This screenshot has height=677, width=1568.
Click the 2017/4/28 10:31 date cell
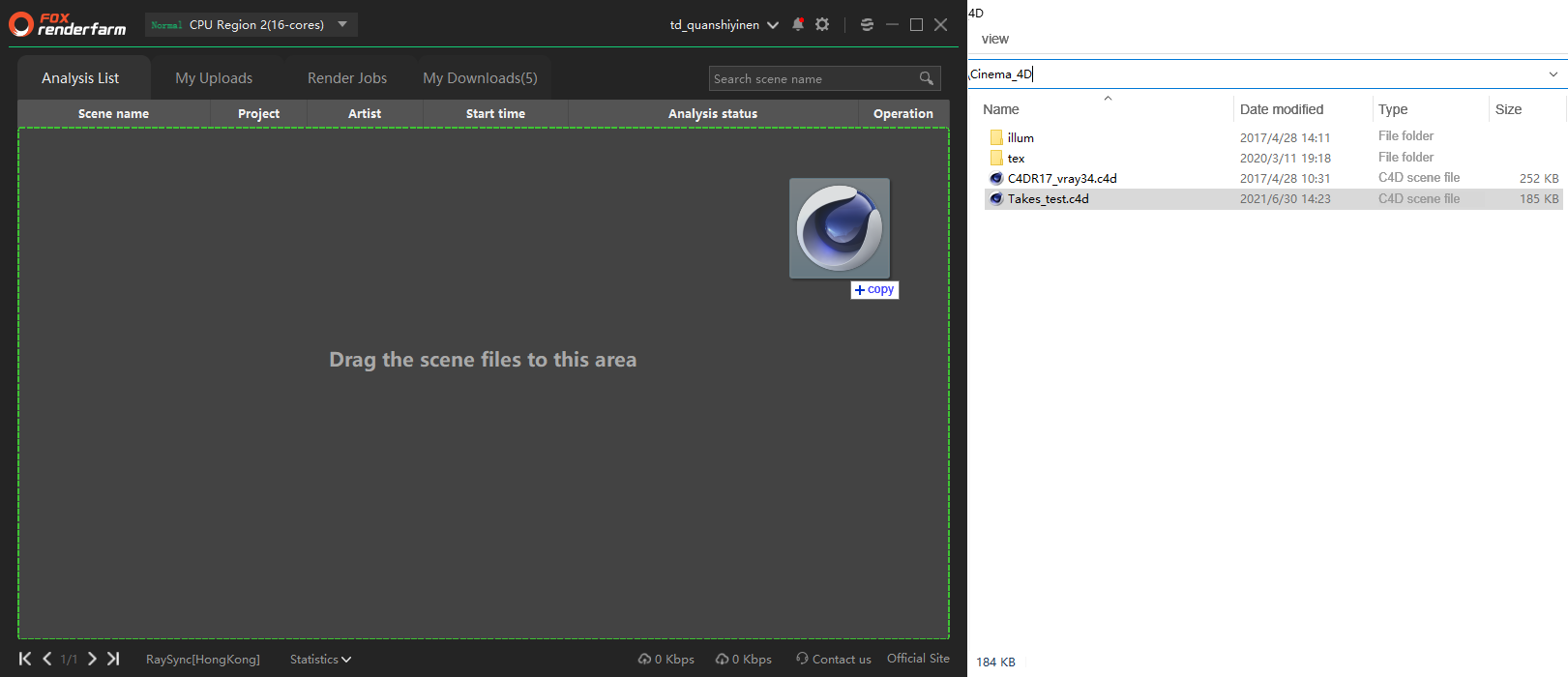coord(1286,178)
